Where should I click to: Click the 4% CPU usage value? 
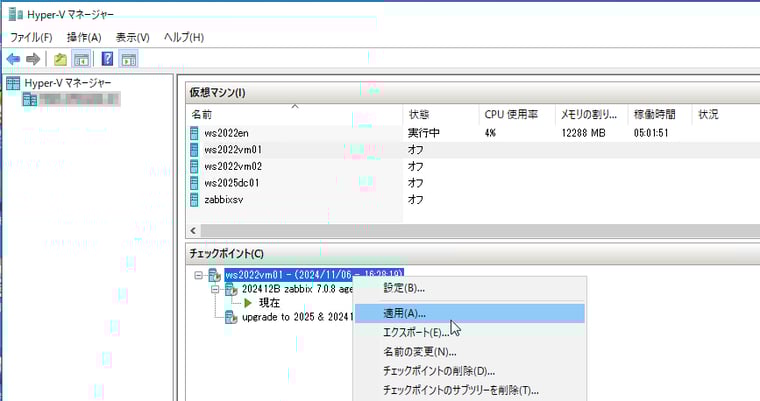pyautogui.click(x=490, y=133)
